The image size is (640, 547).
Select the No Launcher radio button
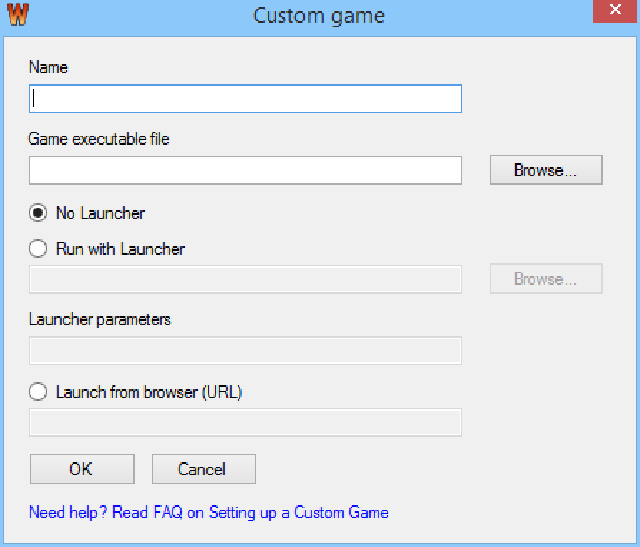point(39,213)
